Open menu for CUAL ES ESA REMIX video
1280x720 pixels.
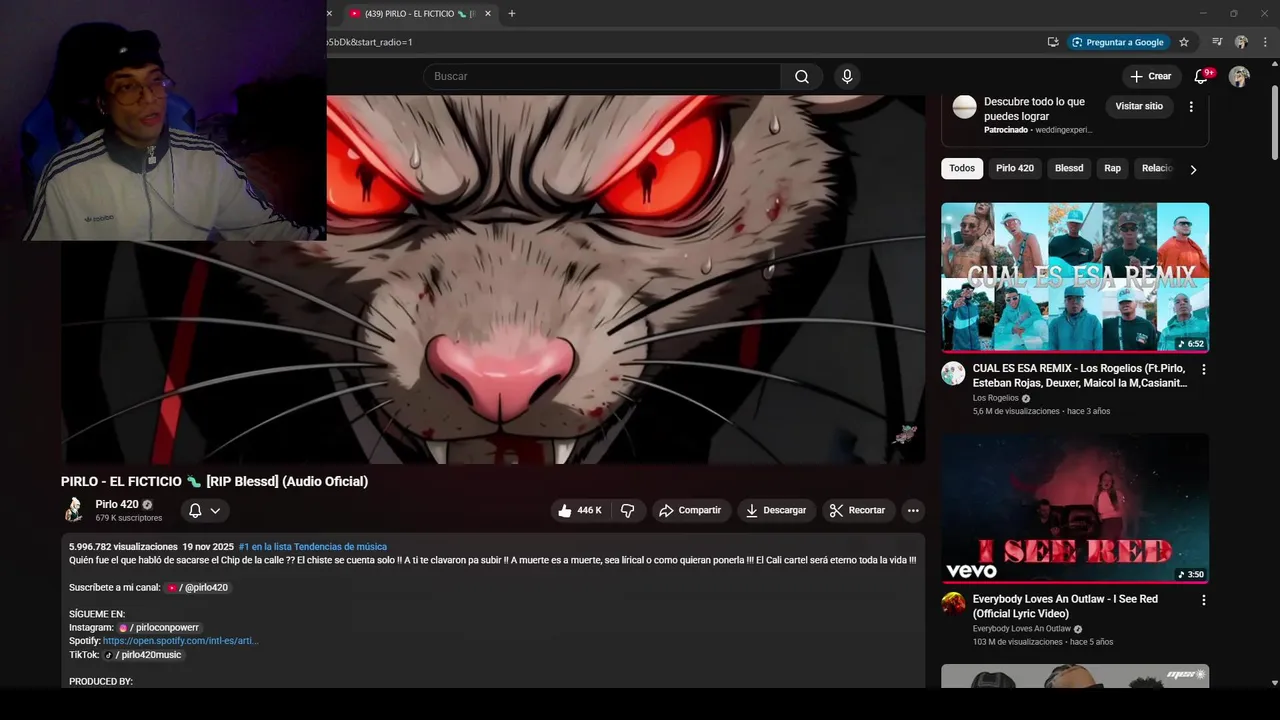pyautogui.click(x=1204, y=369)
